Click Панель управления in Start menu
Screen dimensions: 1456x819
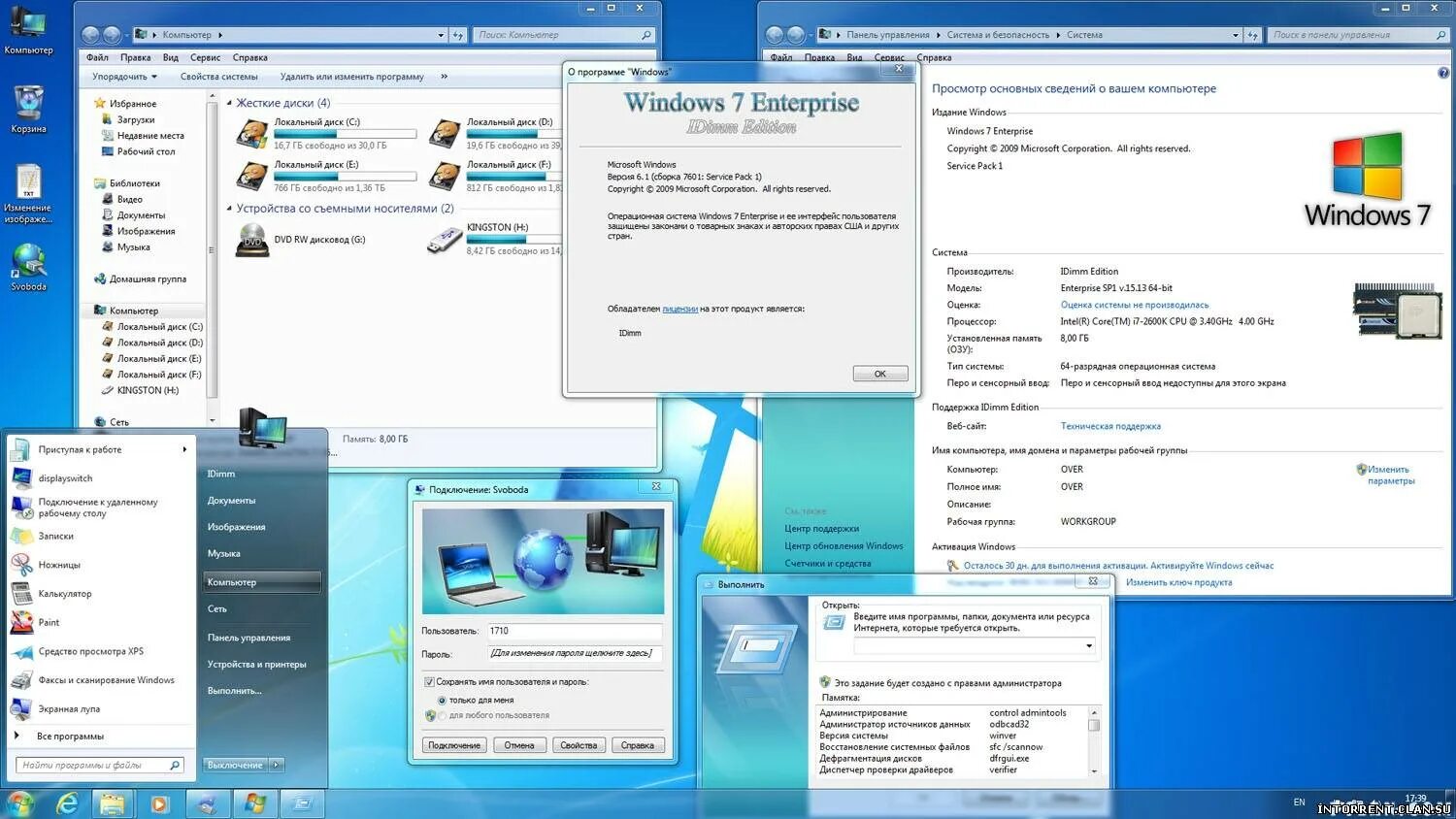(x=248, y=638)
